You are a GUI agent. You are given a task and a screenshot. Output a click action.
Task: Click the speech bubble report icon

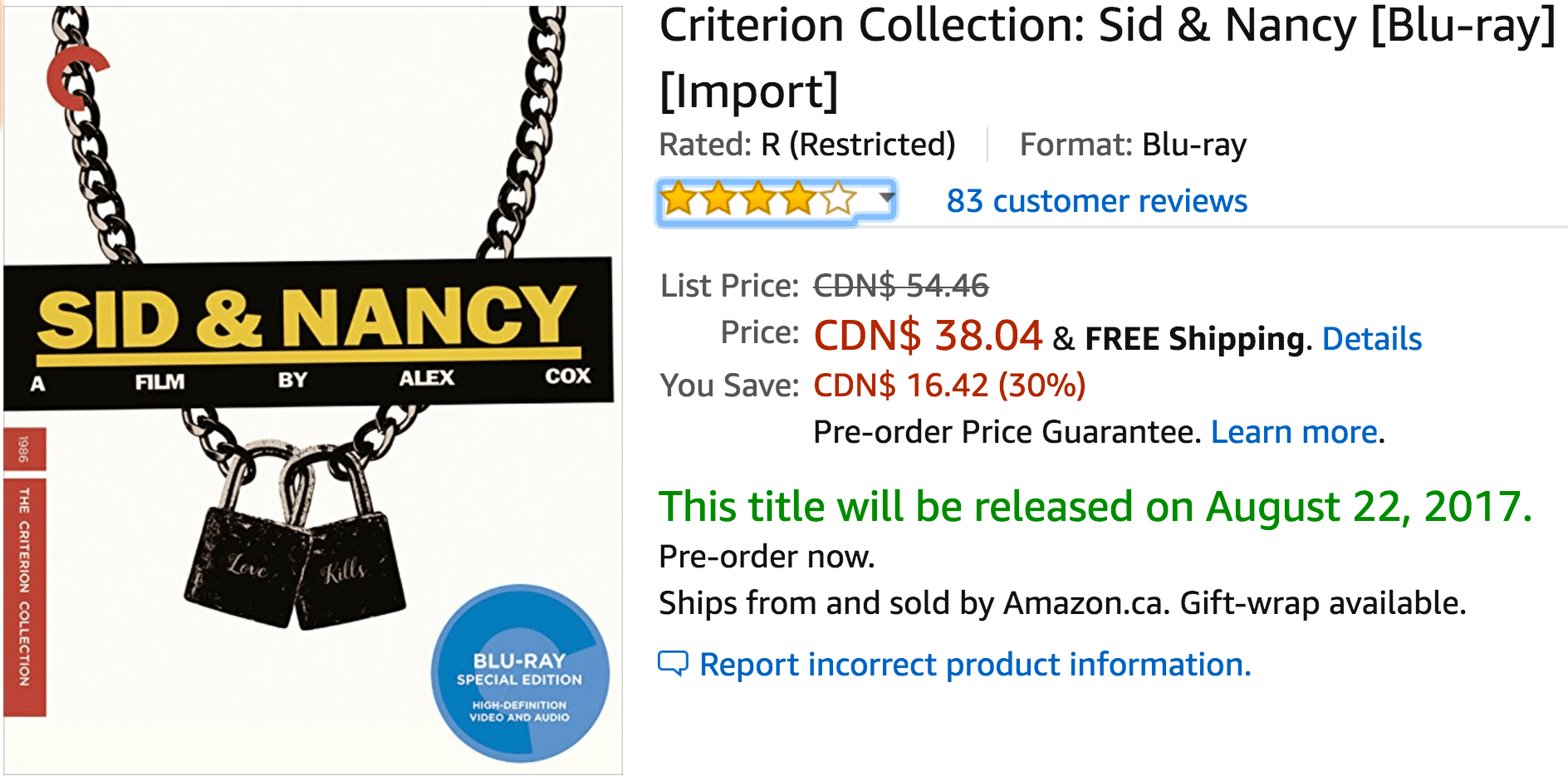point(673,663)
